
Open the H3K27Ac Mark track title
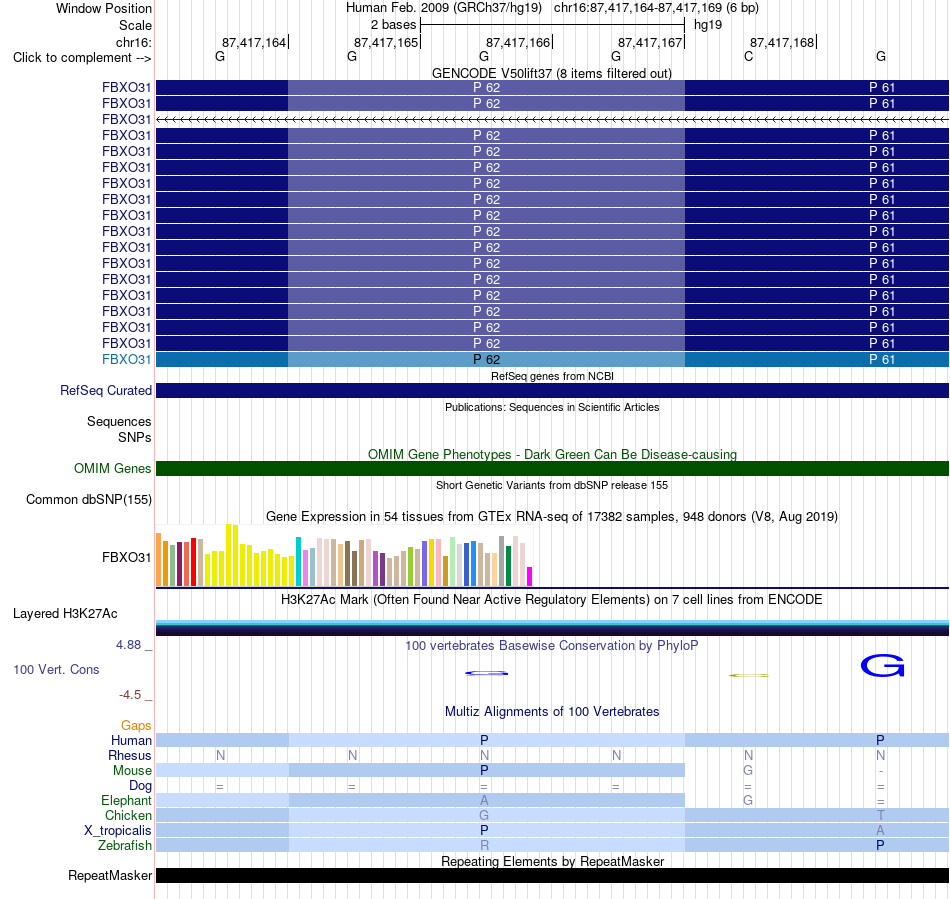tap(552, 600)
